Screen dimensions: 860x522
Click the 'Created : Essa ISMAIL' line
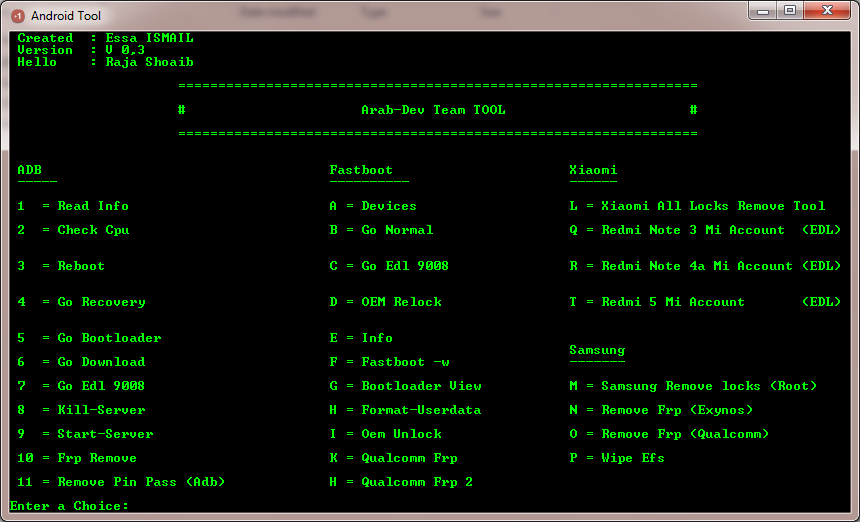105,38
